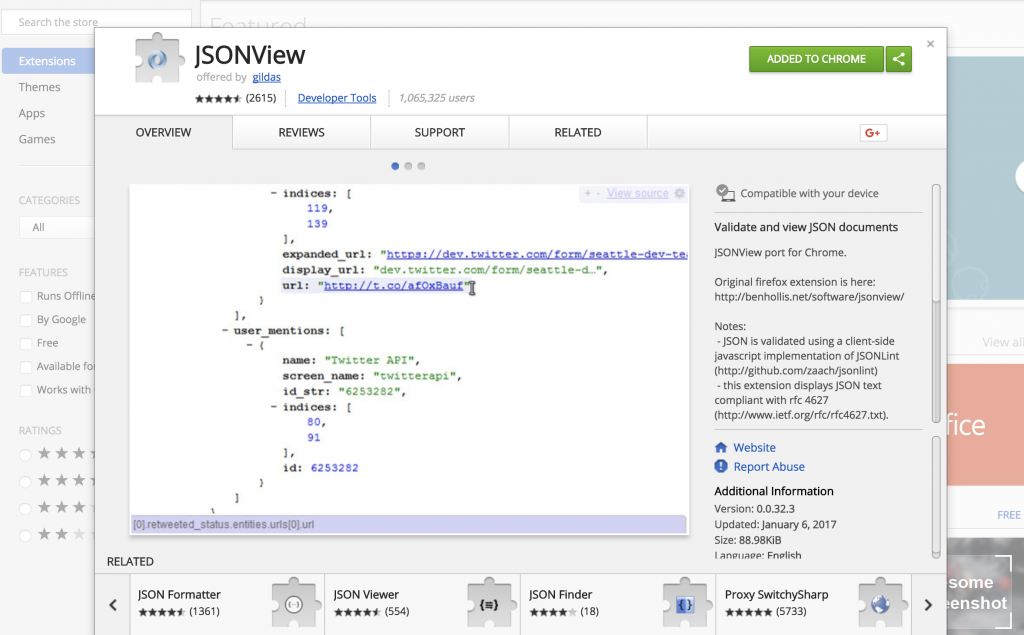Click the JSONView star rating
The width and height of the screenshot is (1024, 635).
point(218,99)
